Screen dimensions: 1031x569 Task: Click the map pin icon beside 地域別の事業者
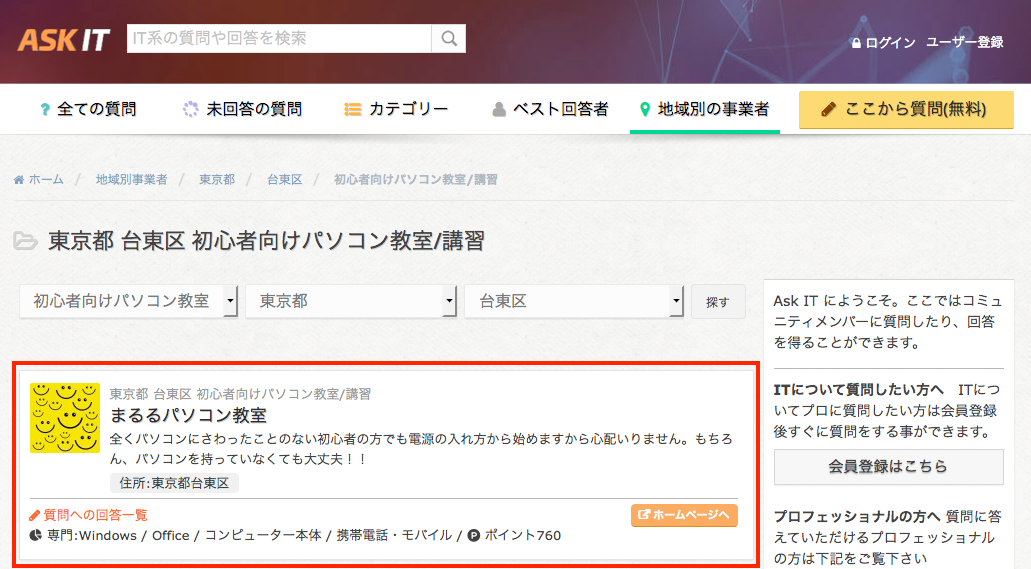(x=645, y=109)
